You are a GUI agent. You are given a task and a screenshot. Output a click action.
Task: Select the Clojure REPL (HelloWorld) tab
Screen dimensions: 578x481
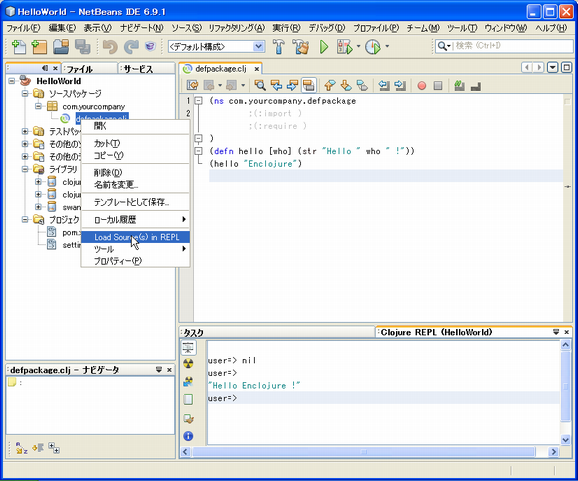point(436,332)
